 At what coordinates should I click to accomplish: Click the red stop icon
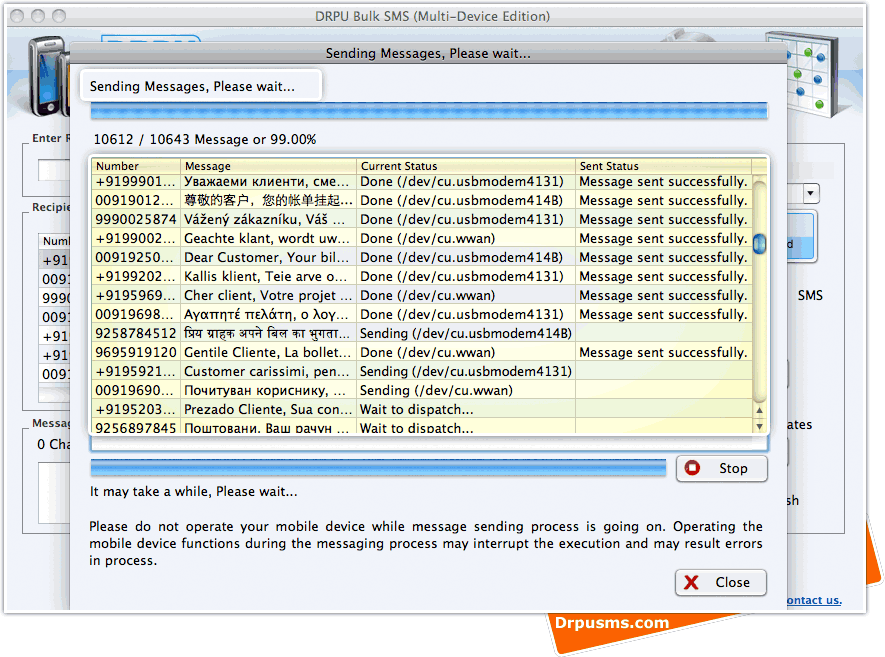(692, 468)
